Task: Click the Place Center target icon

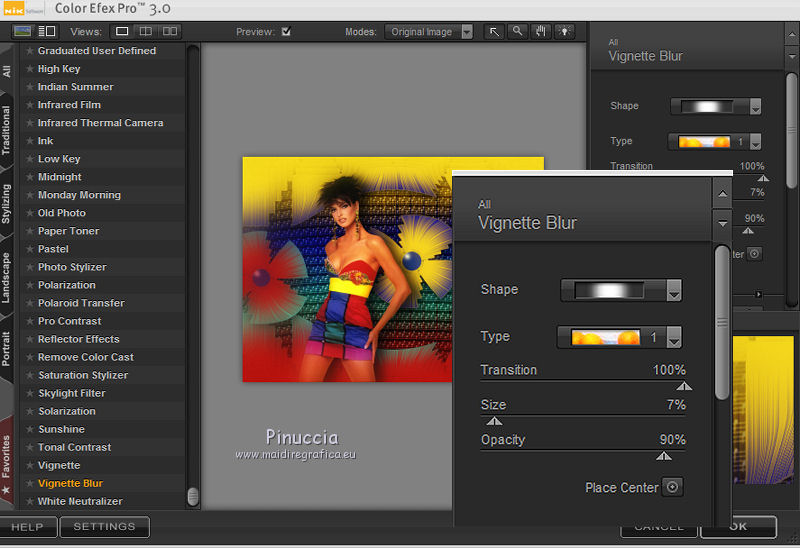Action: [672, 488]
